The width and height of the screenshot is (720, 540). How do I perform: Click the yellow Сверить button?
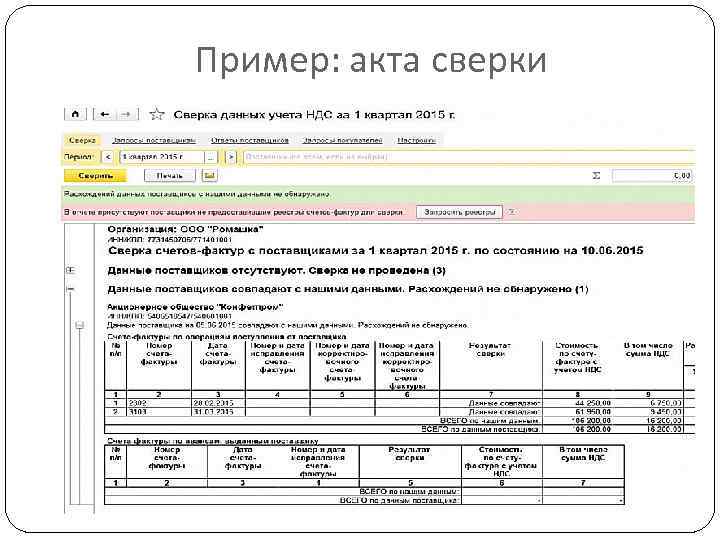tap(96, 175)
